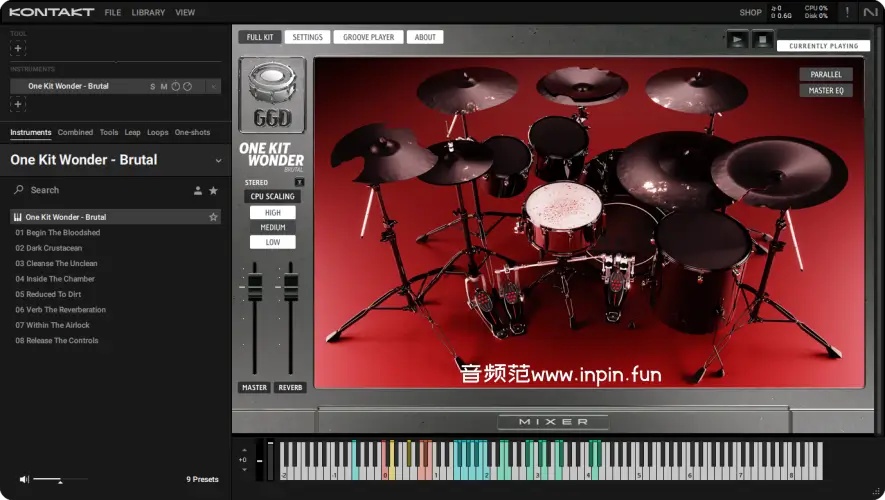Click the add Tool plus icon
The width and height of the screenshot is (885, 500).
coord(18,48)
